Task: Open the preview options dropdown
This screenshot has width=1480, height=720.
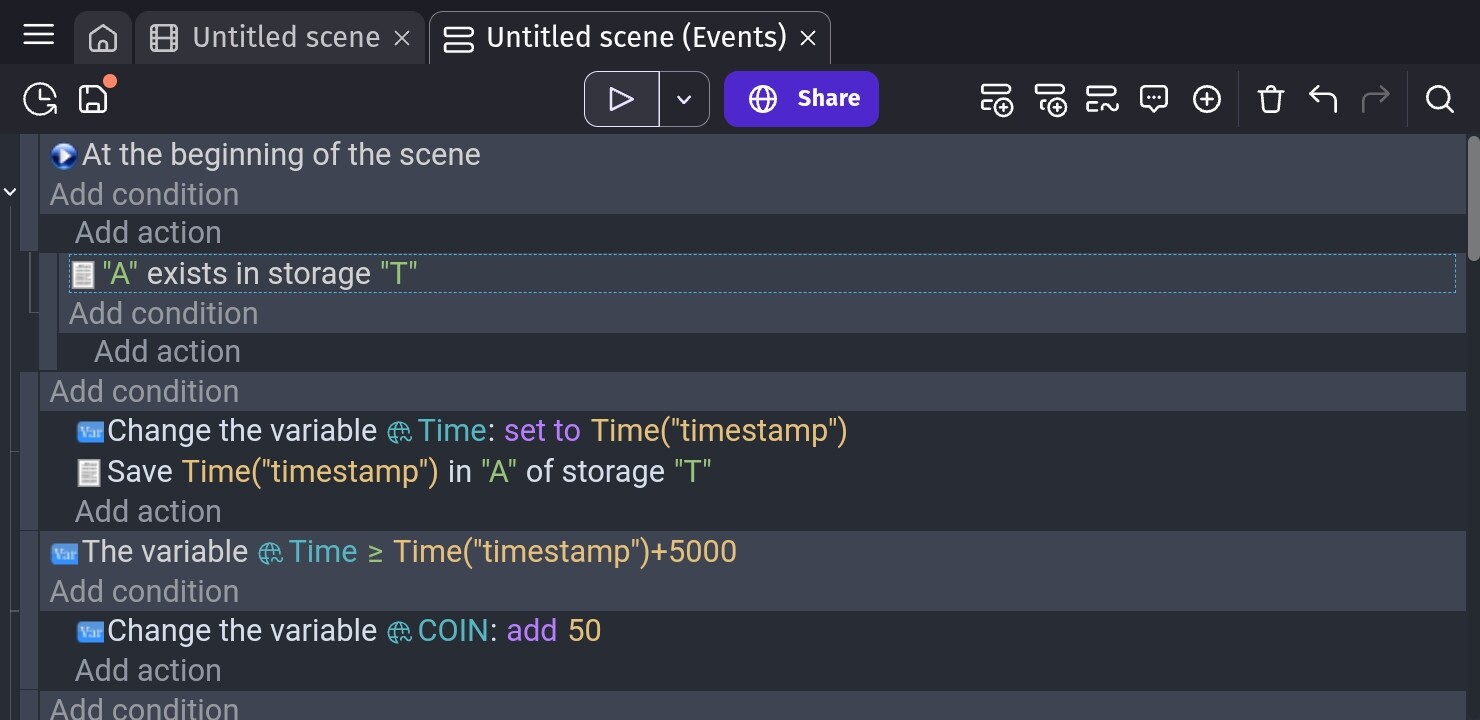Action: 684,98
